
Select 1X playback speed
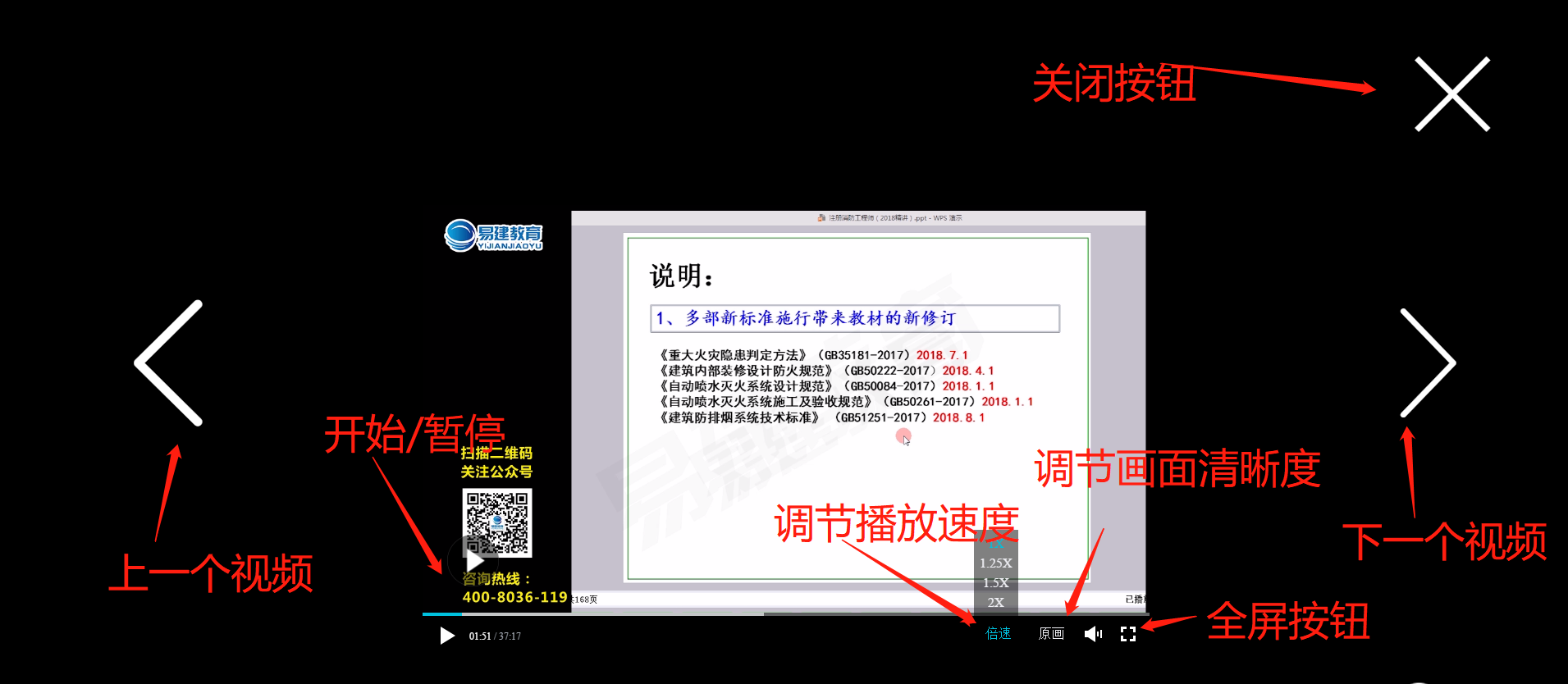point(995,543)
